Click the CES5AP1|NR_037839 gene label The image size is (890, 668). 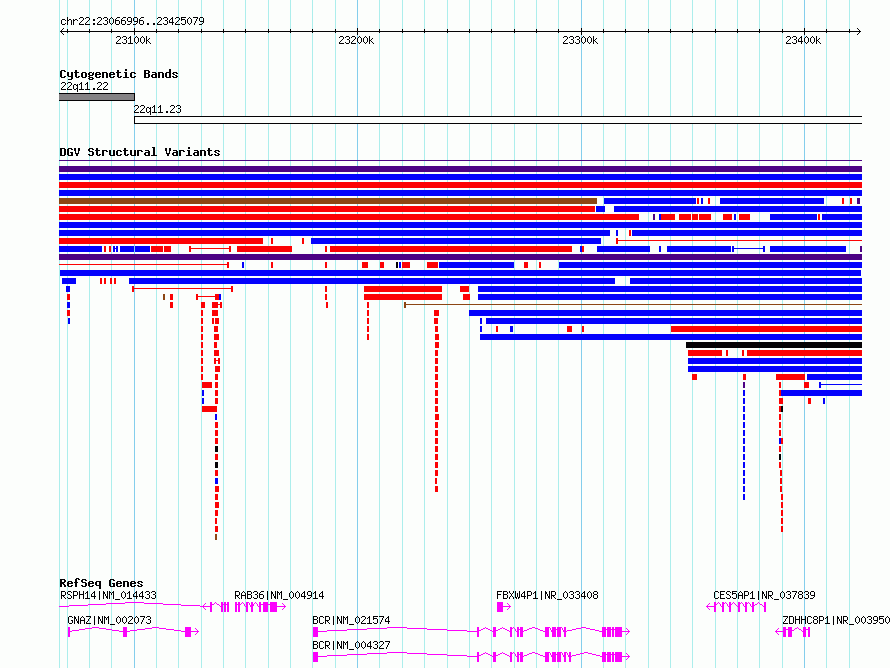pyautogui.click(x=764, y=595)
